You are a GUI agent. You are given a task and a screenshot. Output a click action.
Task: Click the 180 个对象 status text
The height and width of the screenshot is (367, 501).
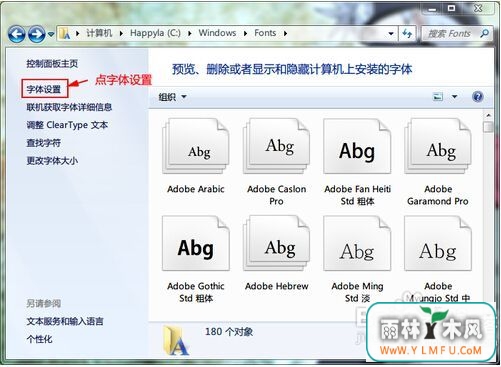(x=229, y=332)
